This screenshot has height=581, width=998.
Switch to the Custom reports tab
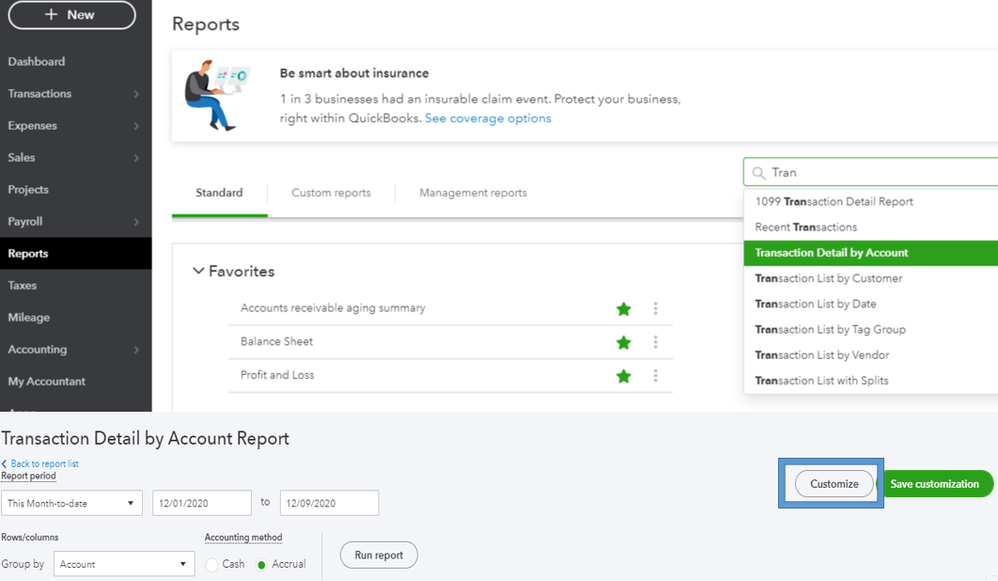click(x=331, y=193)
